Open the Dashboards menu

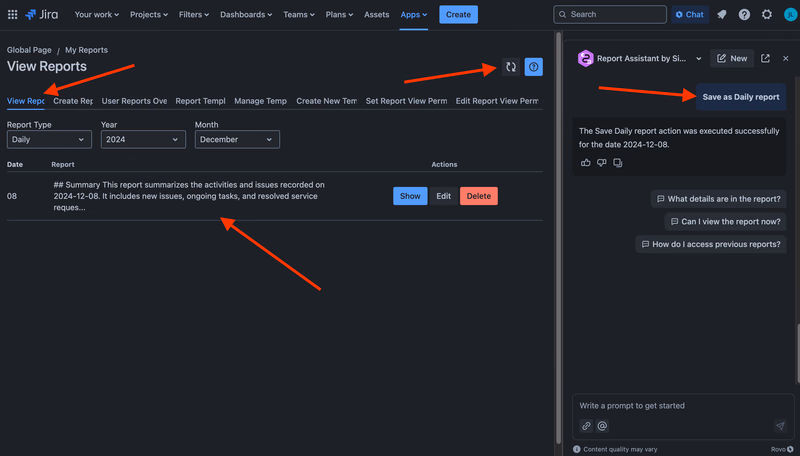tap(246, 15)
